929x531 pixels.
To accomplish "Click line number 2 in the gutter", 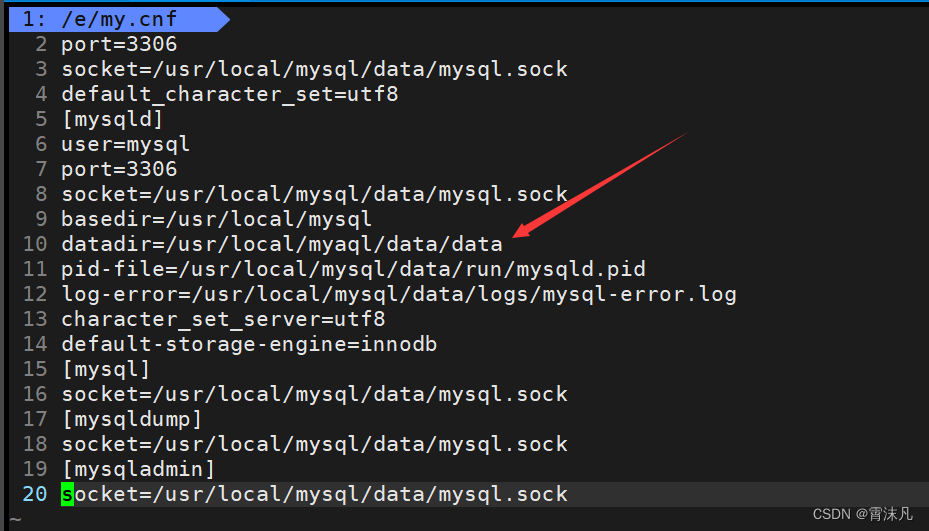I will [x=40, y=44].
